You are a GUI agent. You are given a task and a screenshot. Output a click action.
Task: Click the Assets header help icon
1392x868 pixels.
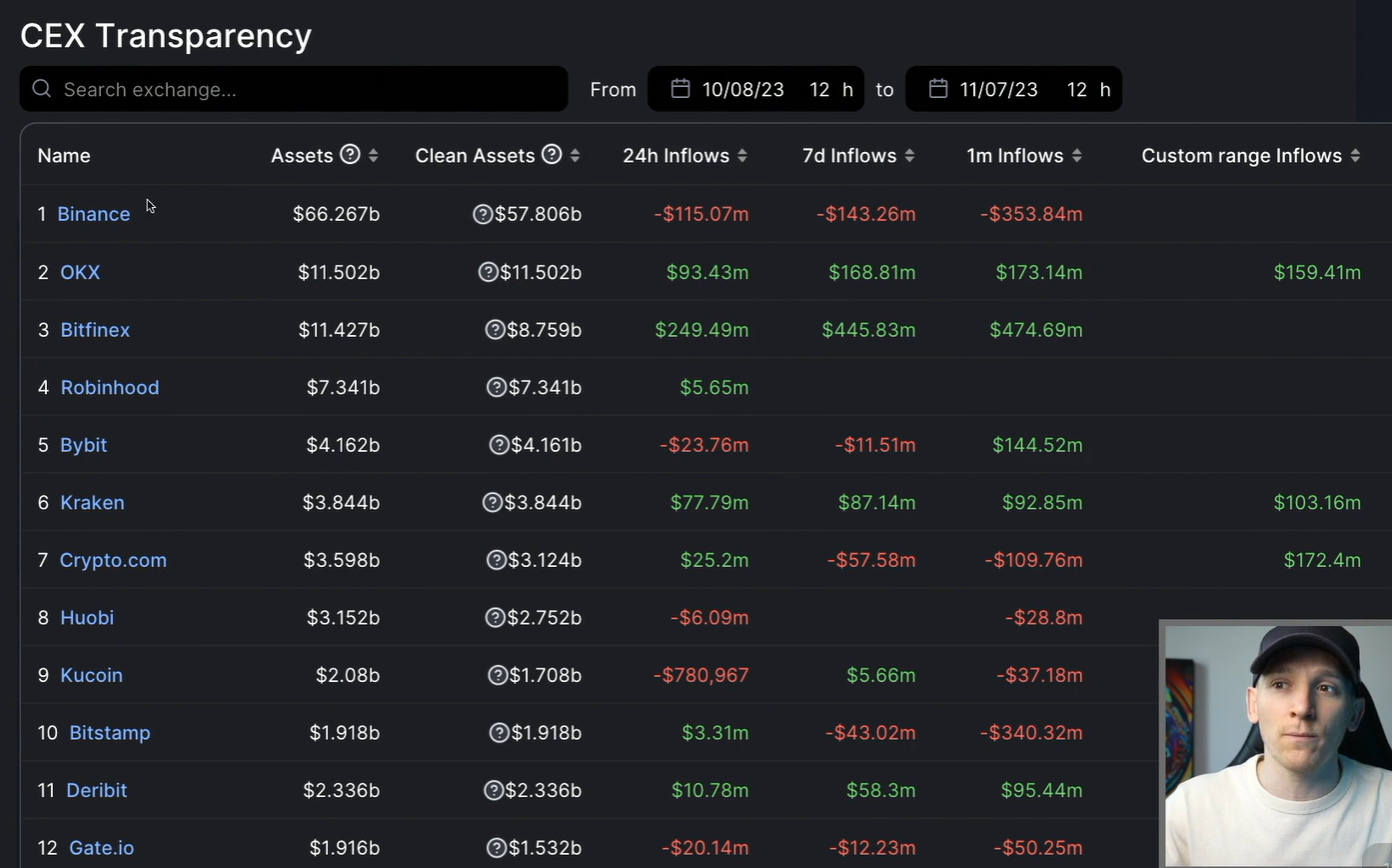[x=350, y=154]
